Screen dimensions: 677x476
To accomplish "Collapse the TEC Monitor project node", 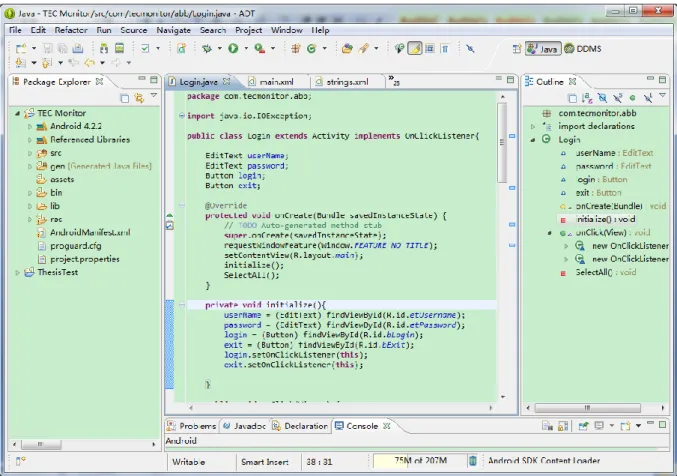I will [x=17, y=113].
